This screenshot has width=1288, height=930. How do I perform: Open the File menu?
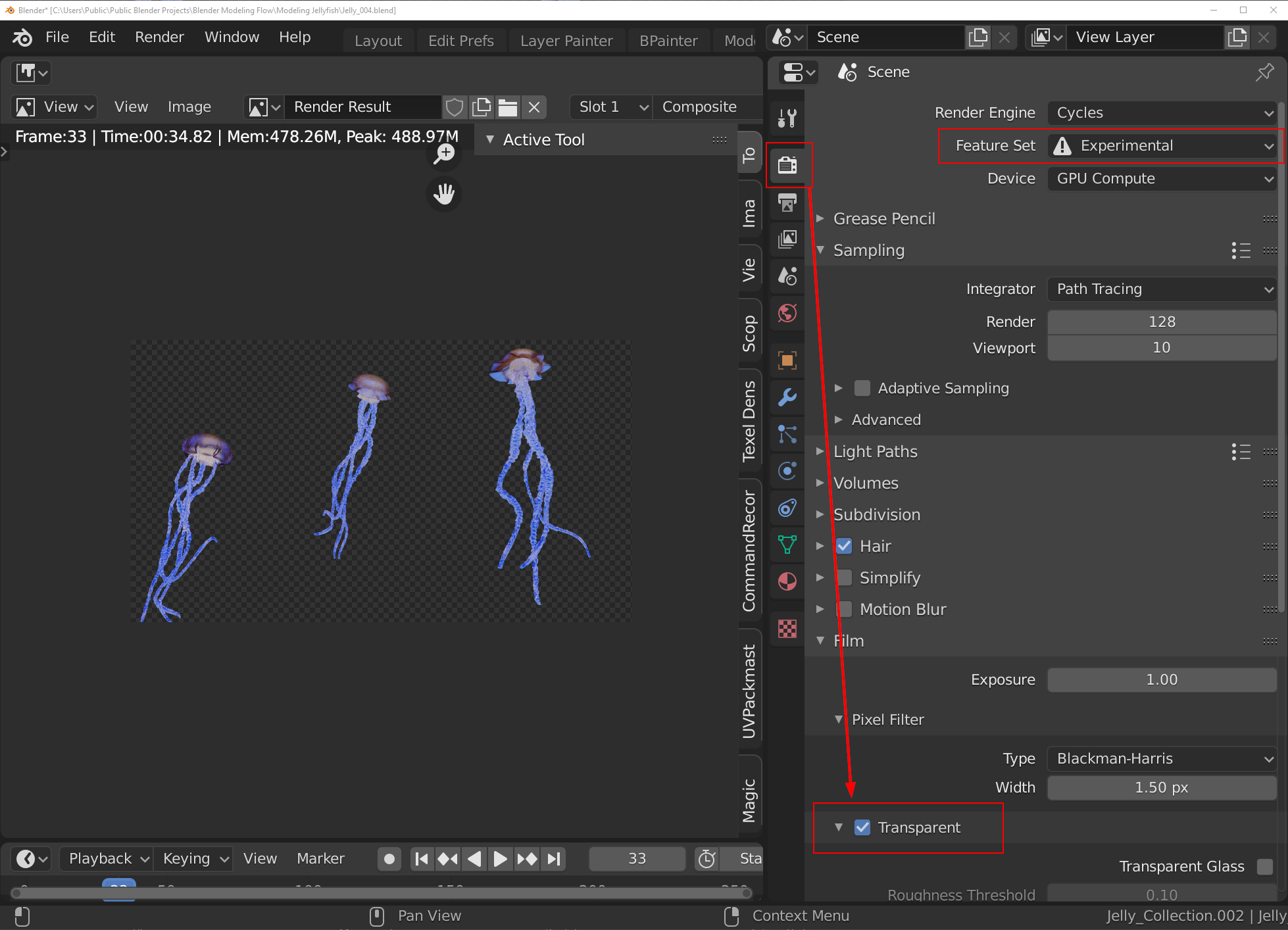coord(57,37)
